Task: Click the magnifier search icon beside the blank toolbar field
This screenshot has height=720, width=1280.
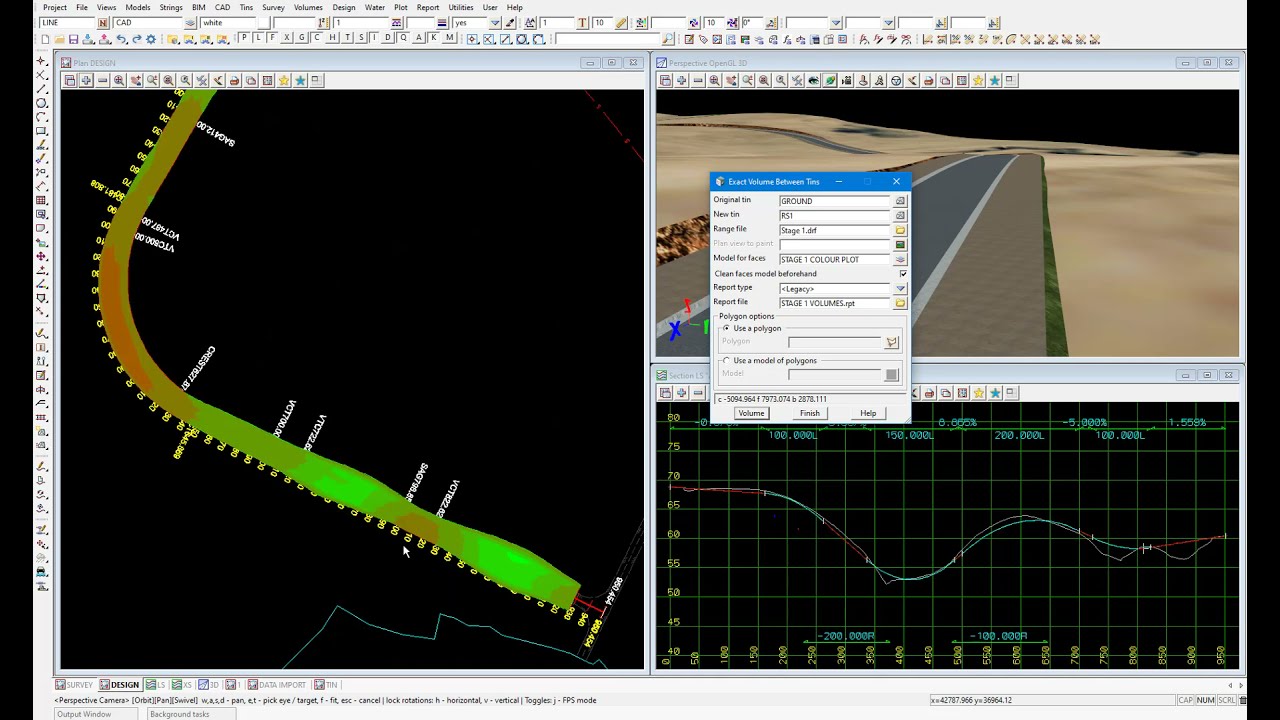Action: click(x=668, y=39)
